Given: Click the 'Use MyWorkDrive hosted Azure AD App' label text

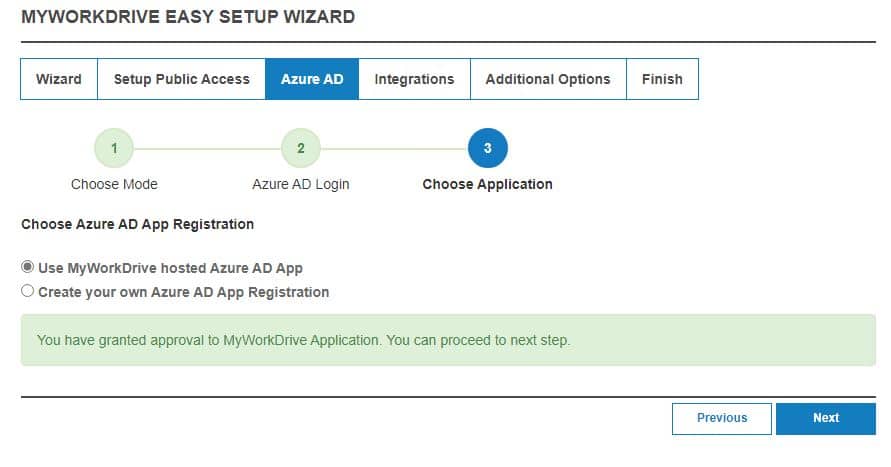Looking at the screenshot, I should click(170, 268).
